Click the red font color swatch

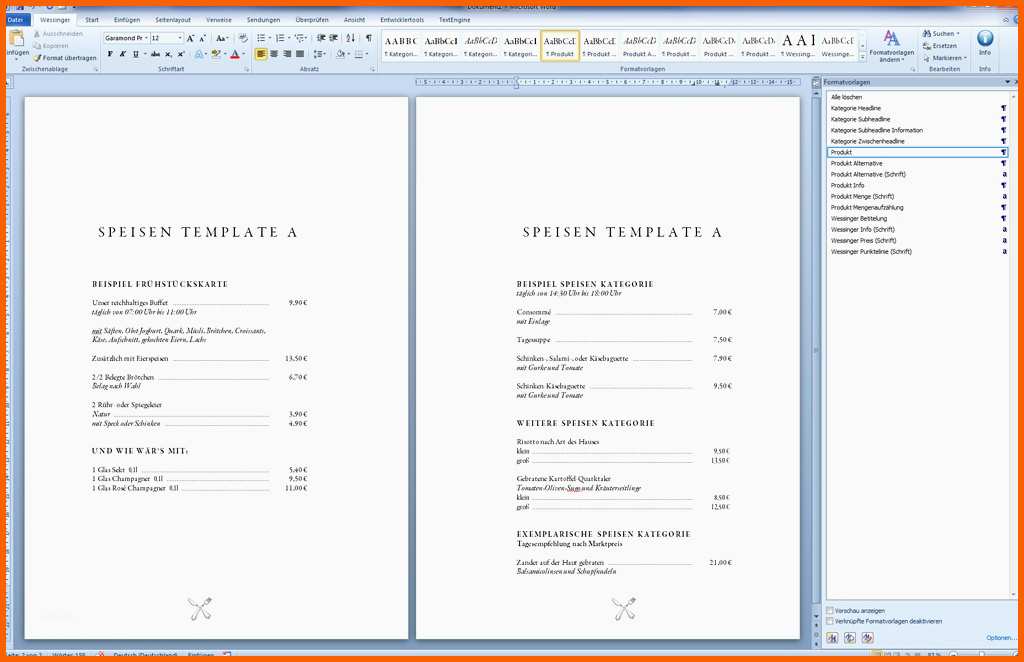(x=235, y=54)
